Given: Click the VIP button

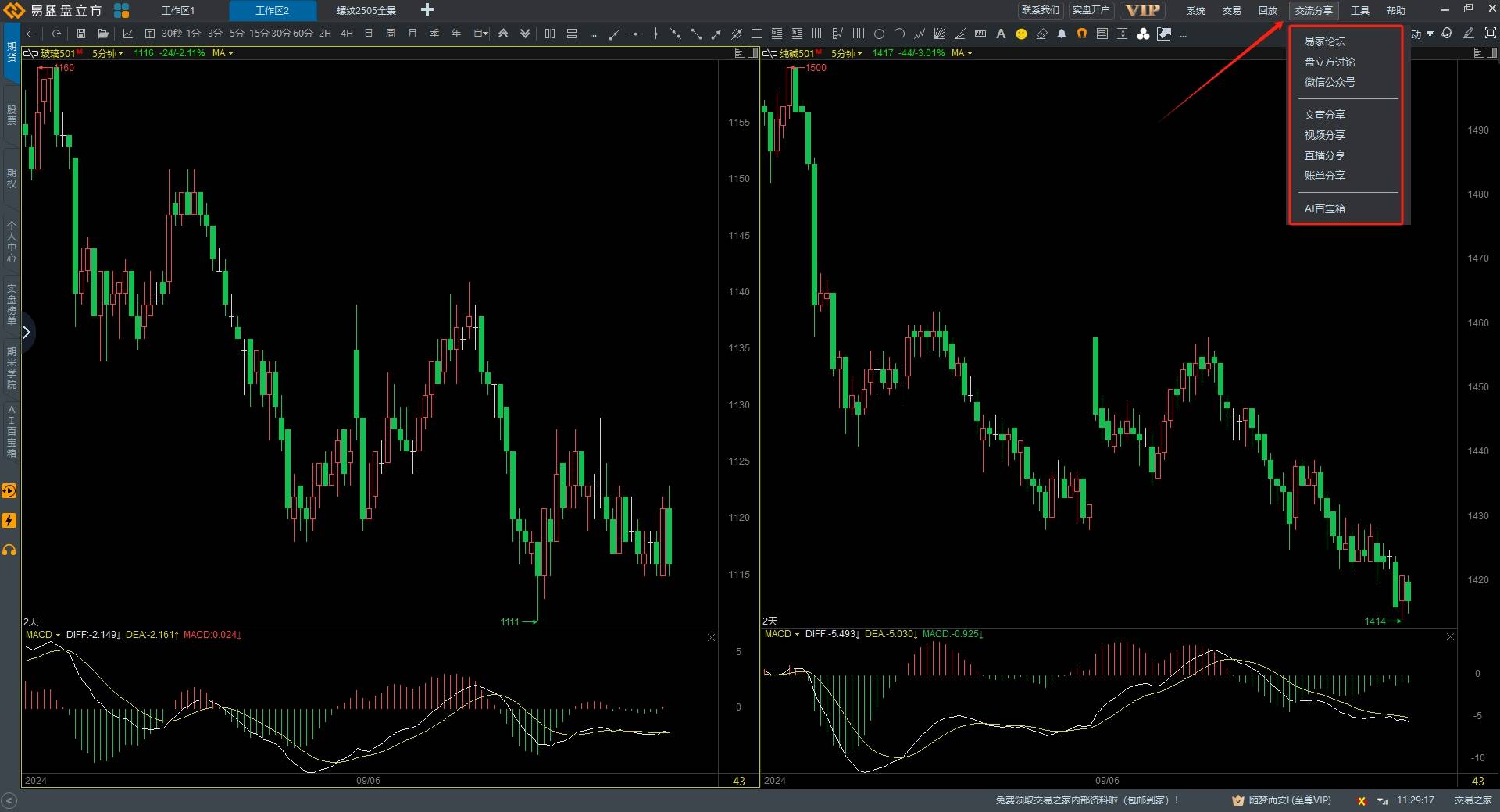Looking at the screenshot, I should click(x=1142, y=10).
